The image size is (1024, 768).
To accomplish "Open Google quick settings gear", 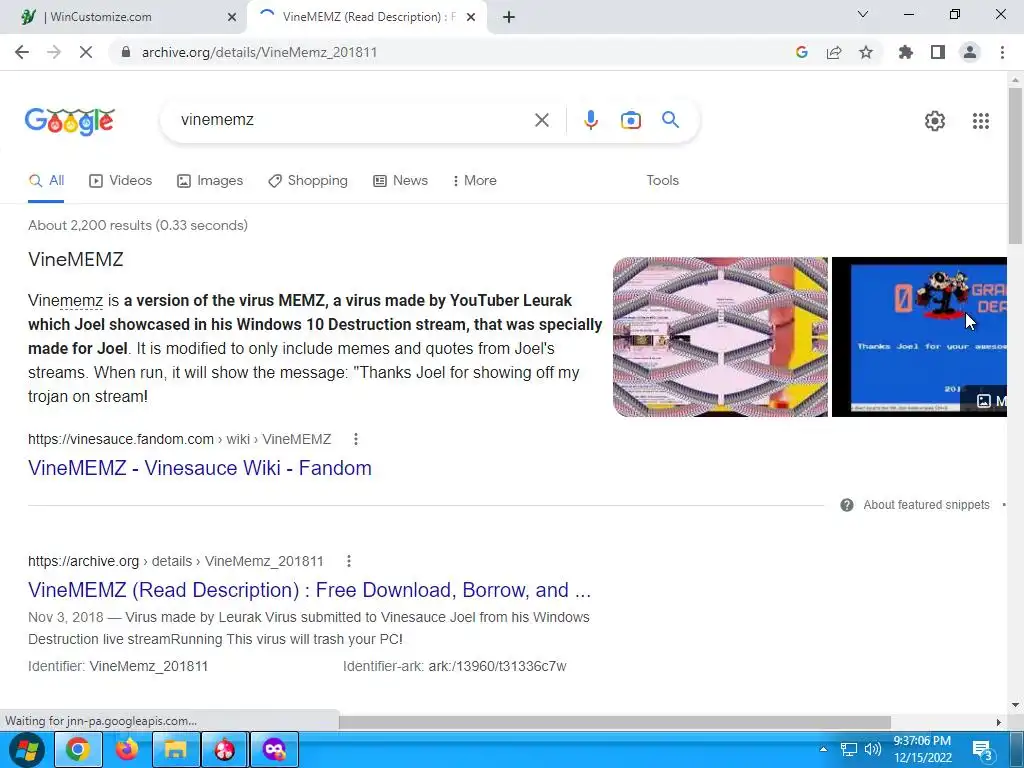I will 935,121.
